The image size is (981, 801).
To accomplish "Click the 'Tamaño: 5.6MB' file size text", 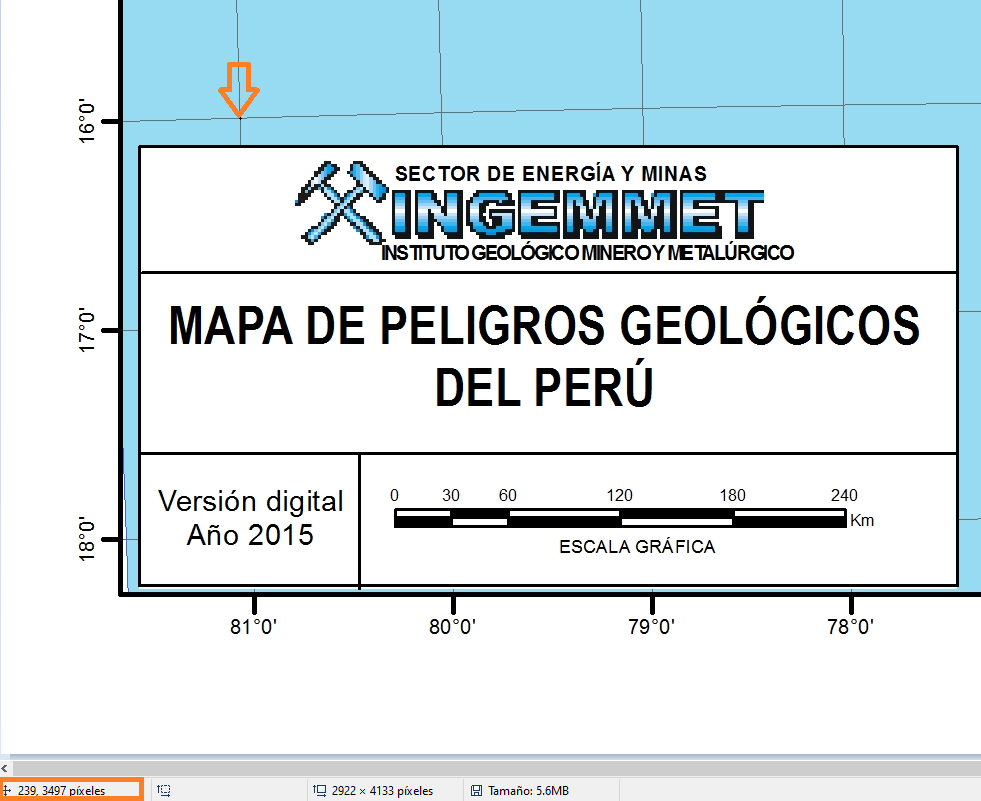I will [x=528, y=790].
